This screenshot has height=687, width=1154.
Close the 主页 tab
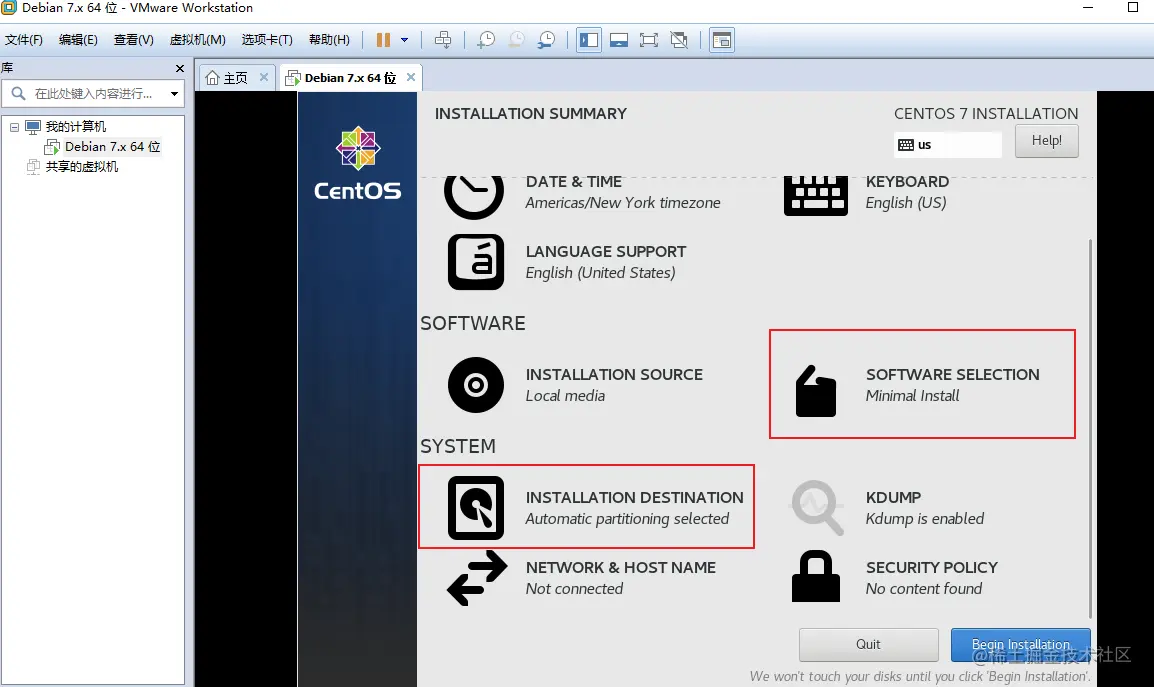(263, 77)
